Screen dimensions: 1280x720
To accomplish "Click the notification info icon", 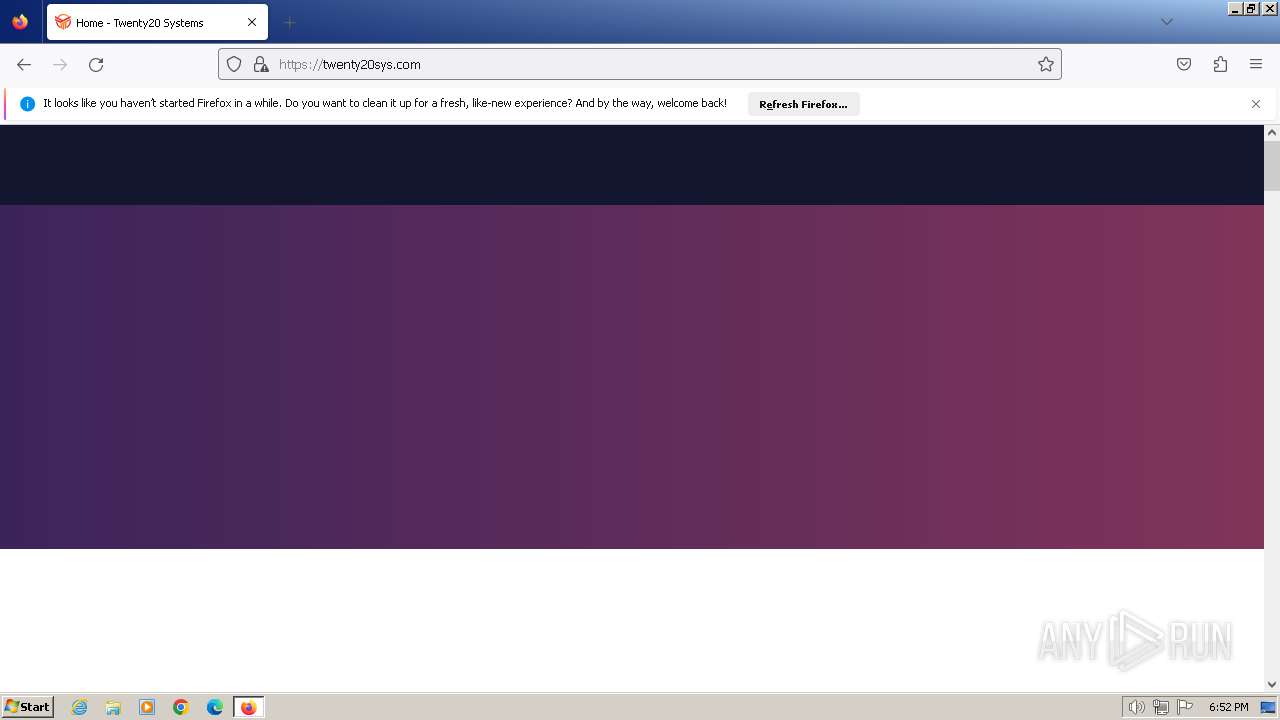I will pyautogui.click(x=27, y=104).
